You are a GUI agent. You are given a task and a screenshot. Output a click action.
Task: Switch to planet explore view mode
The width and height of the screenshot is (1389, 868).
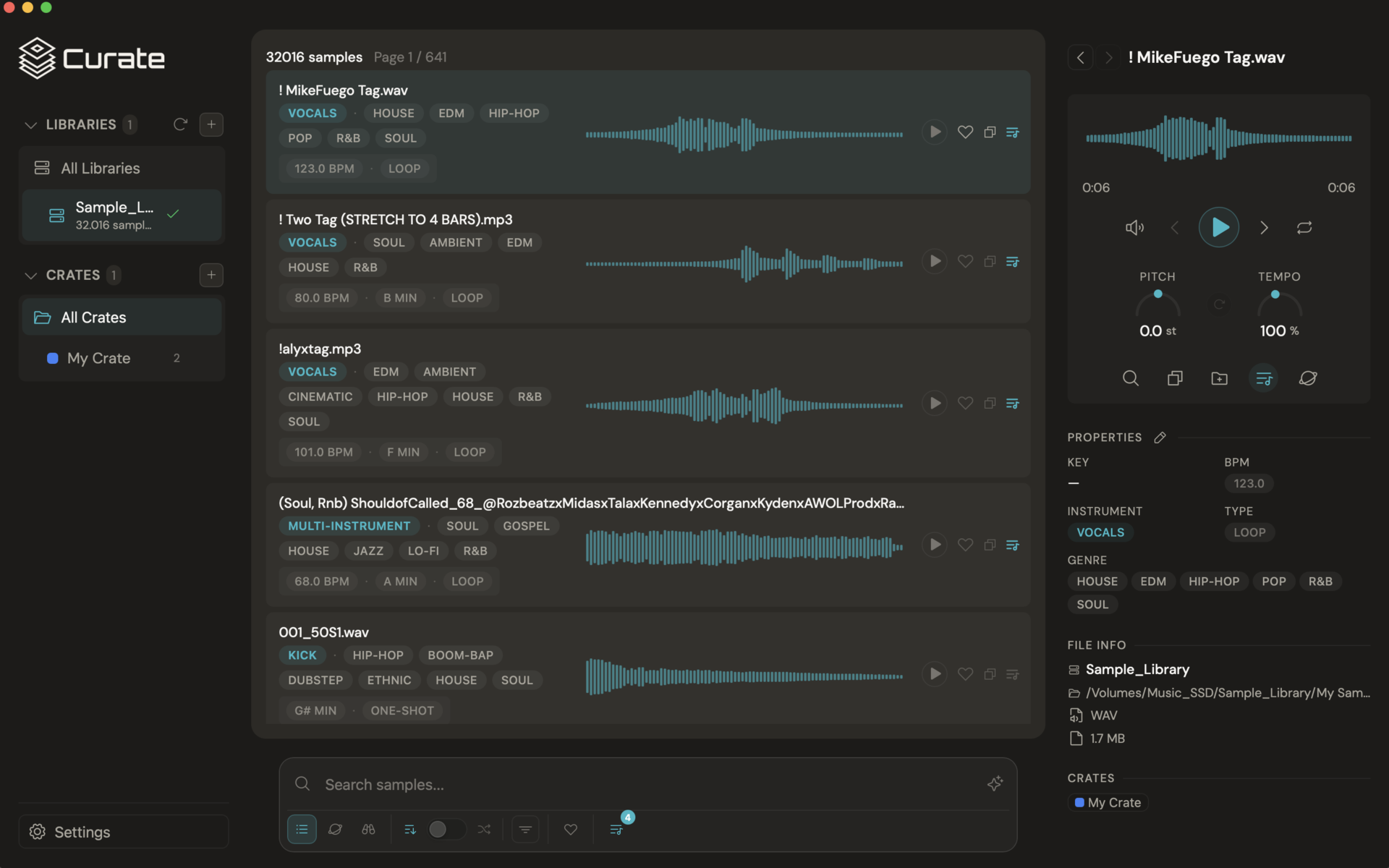335,829
